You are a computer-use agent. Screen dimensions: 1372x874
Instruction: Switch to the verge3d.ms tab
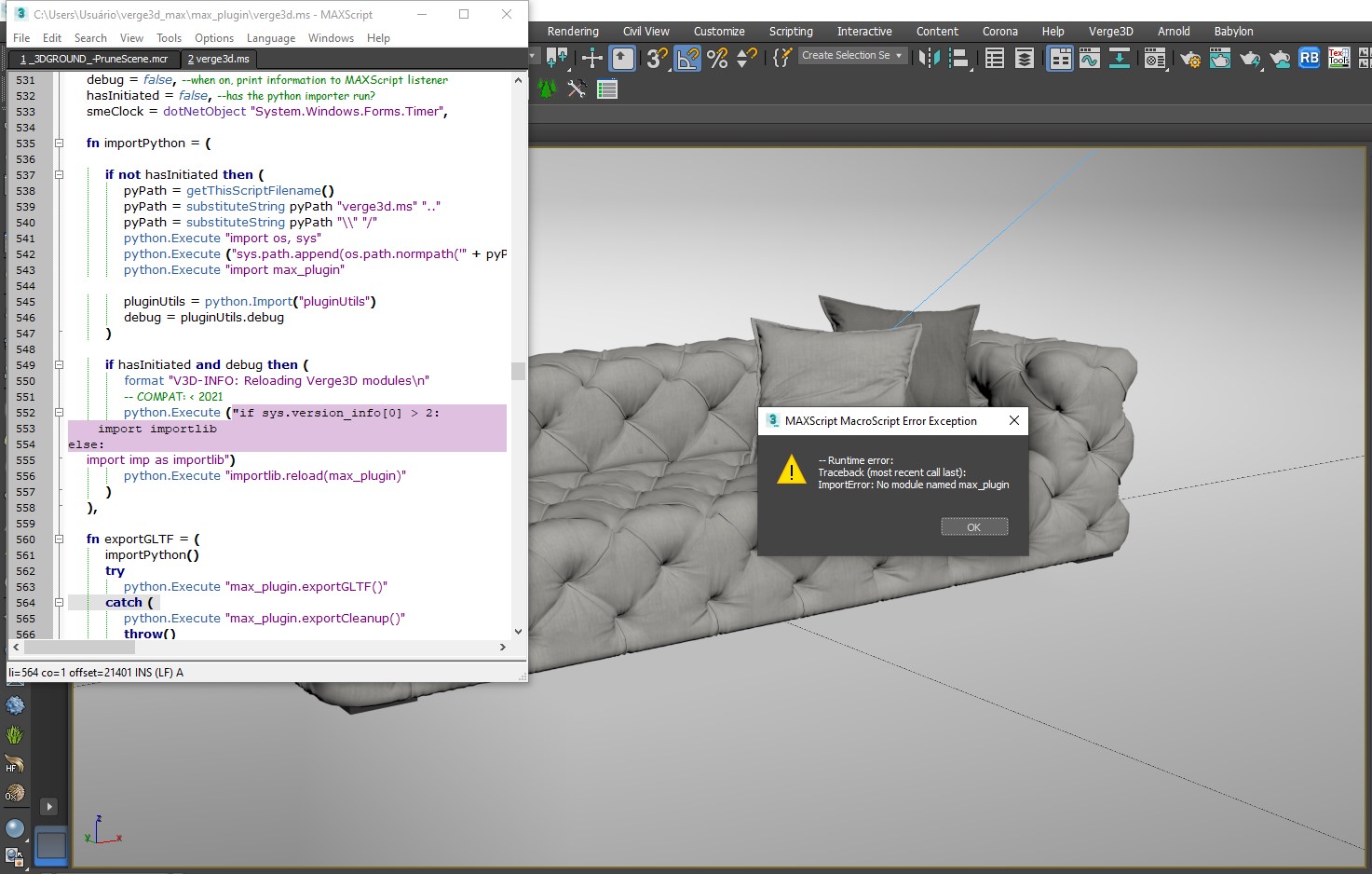click(x=220, y=59)
